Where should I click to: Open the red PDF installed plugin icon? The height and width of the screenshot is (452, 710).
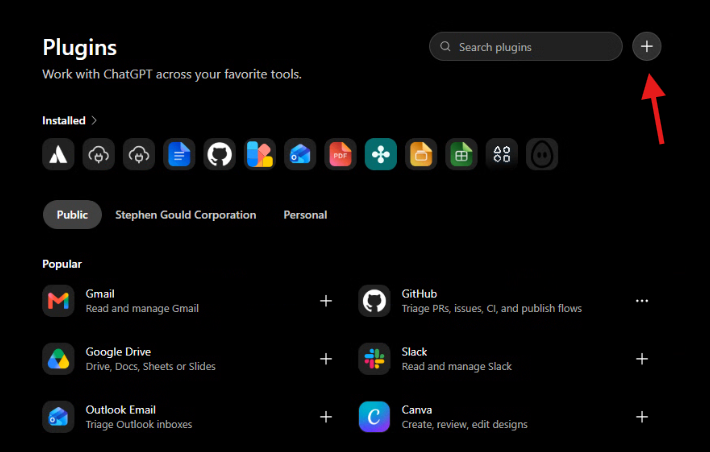tap(341, 154)
